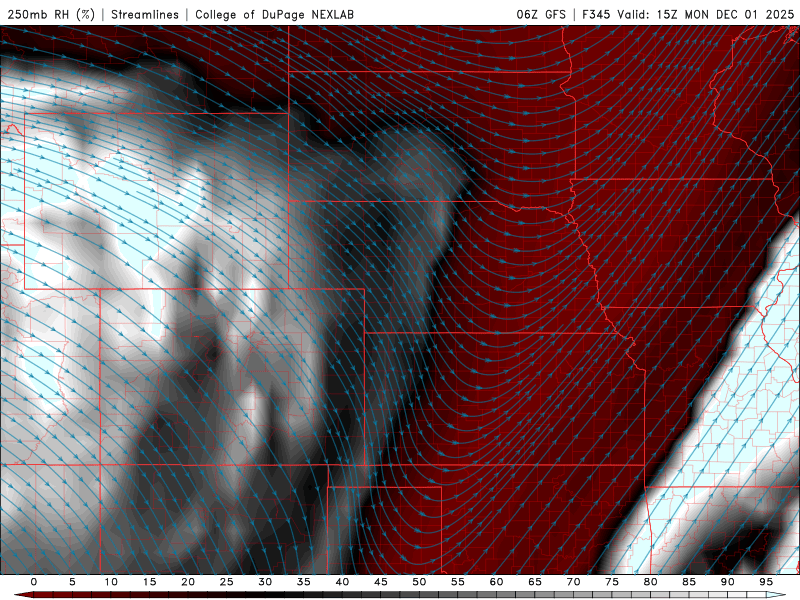Viewport: 800px width, 600px height.
Task: Click the '70' value on the color scale
Action: (x=573, y=582)
